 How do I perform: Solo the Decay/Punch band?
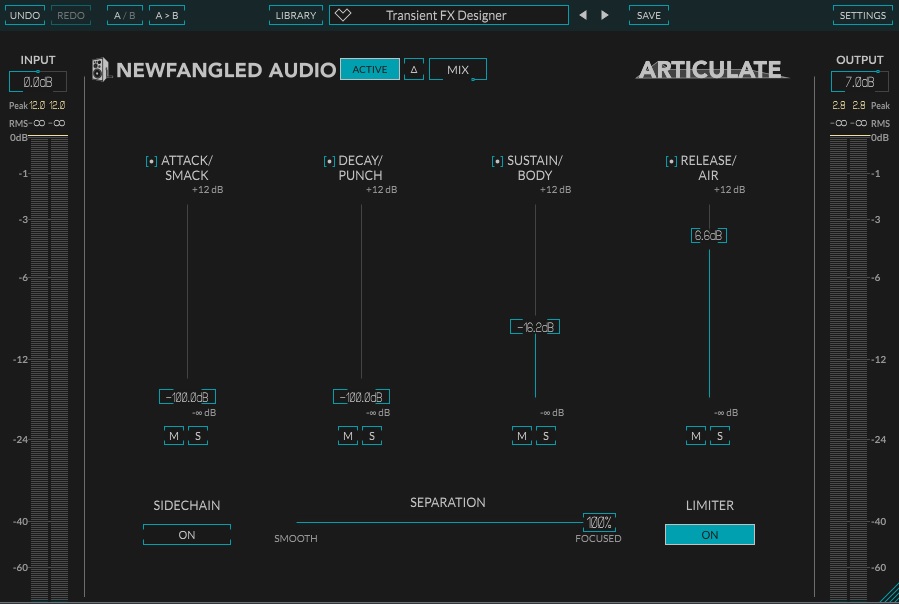(x=372, y=436)
